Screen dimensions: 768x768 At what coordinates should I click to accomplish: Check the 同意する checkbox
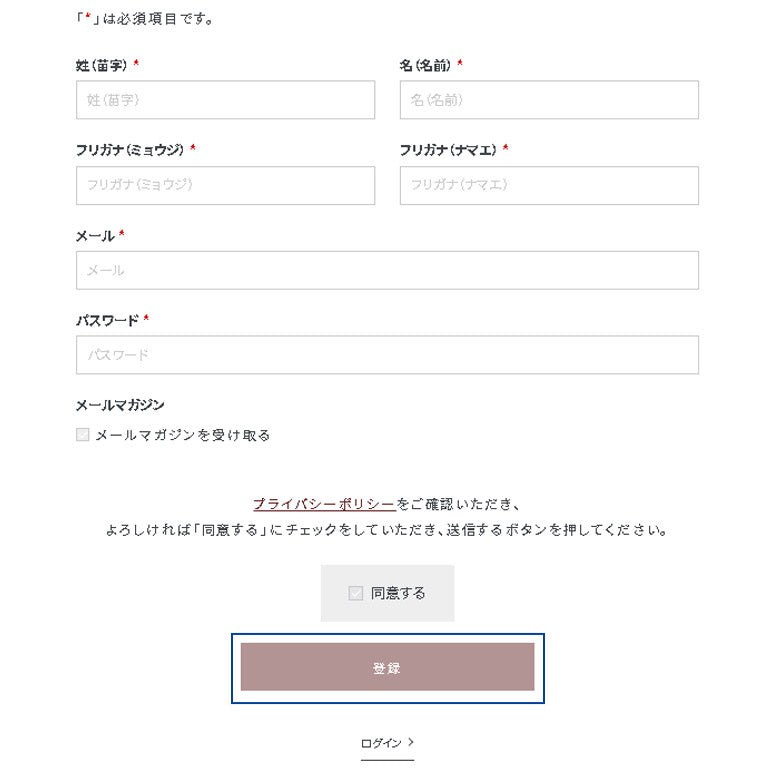point(356,593)
